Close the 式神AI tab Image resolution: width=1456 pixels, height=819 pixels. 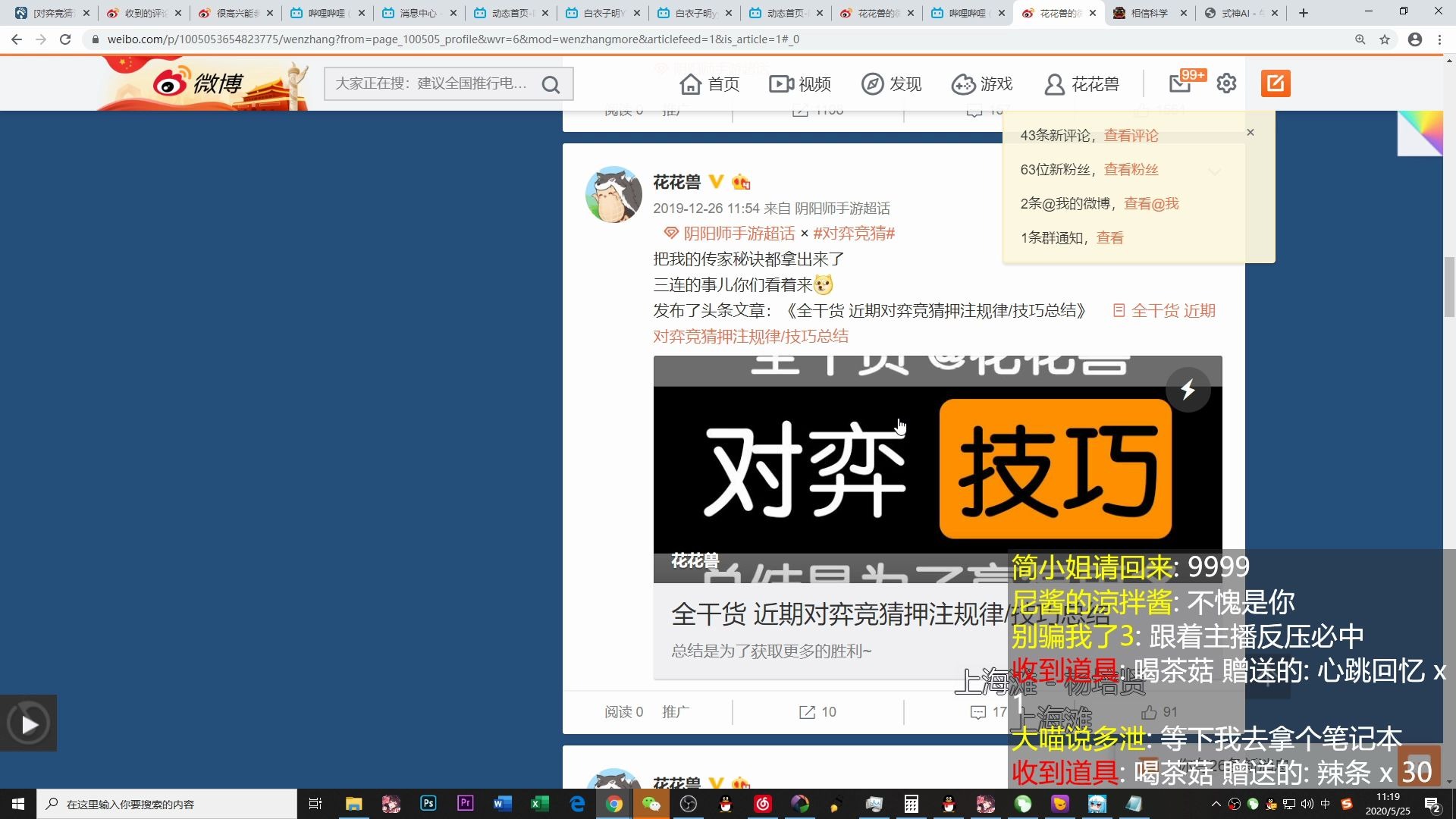(x=1275, y=13)
